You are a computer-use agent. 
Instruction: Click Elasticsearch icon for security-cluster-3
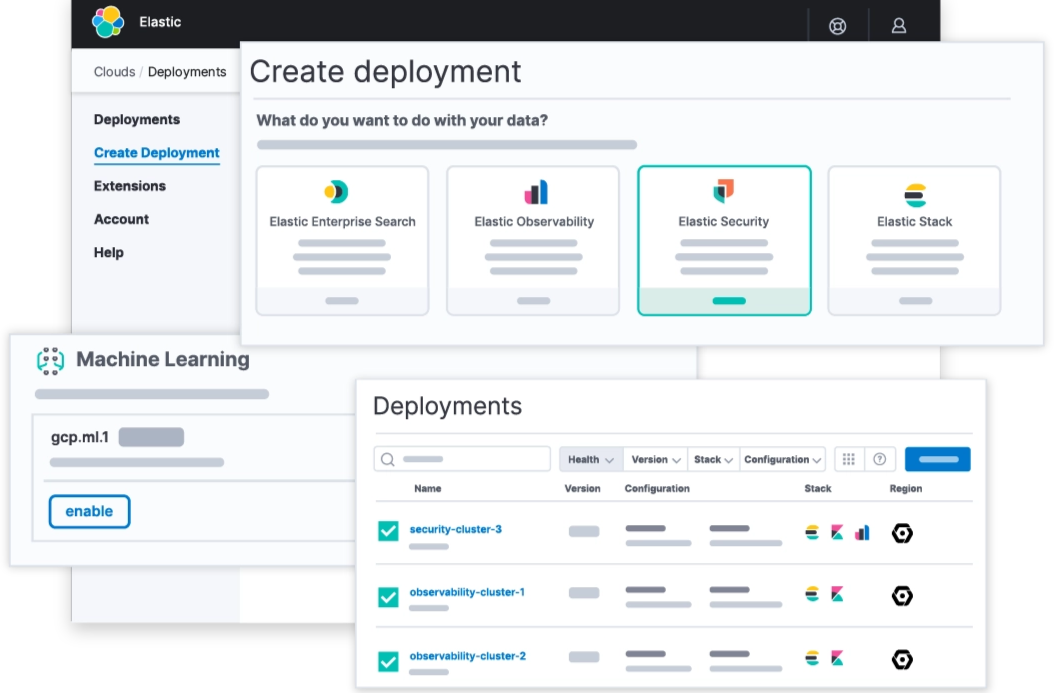coord(812,533)
